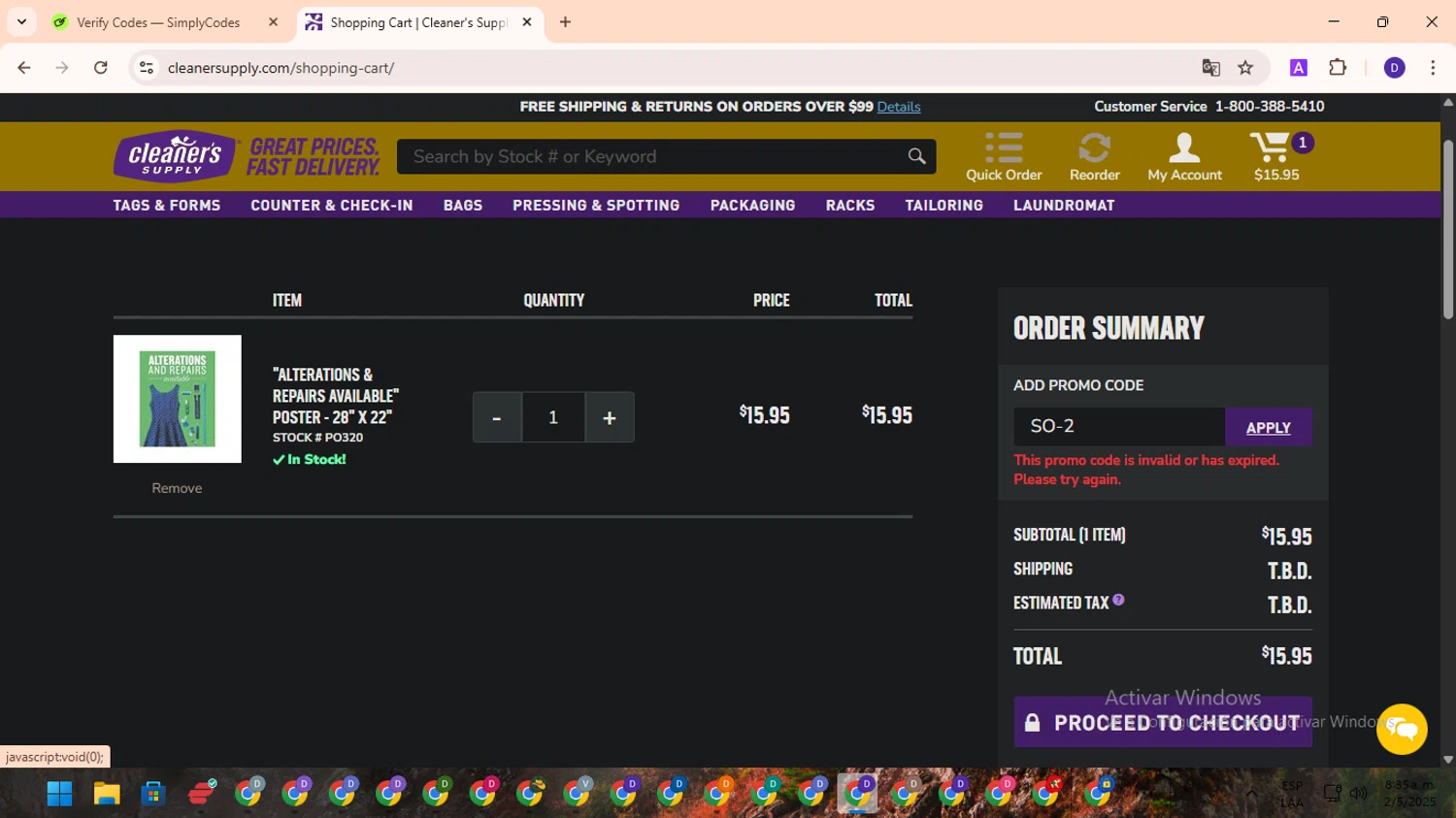This screenshot has width=1456, height=818.
Task: Click the page vertical scrollbar
Action: click(1448, 230)
